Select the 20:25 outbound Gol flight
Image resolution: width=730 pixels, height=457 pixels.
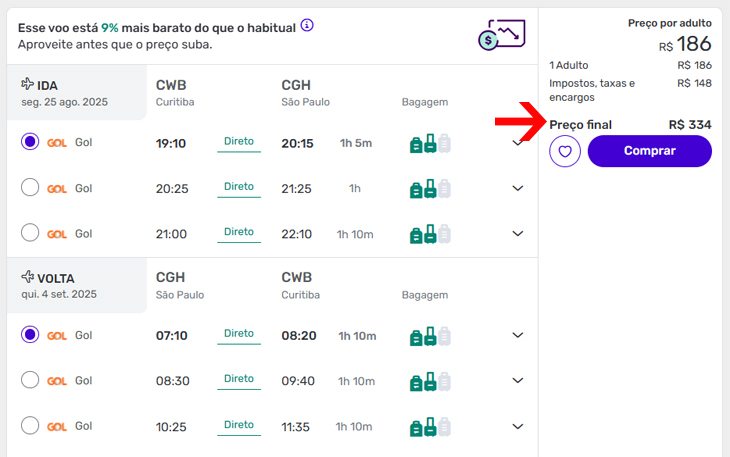click(x=30, y=188)
